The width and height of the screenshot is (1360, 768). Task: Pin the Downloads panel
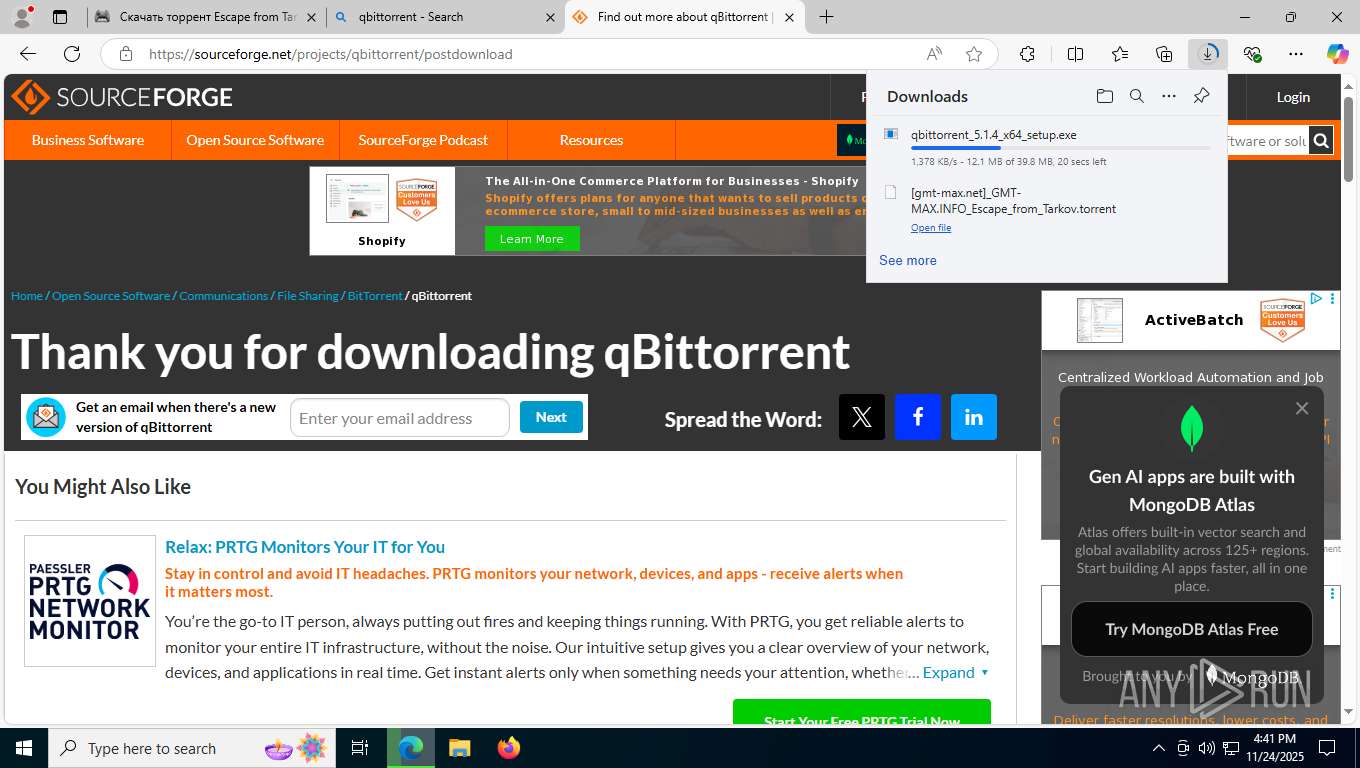[1202, 96]
